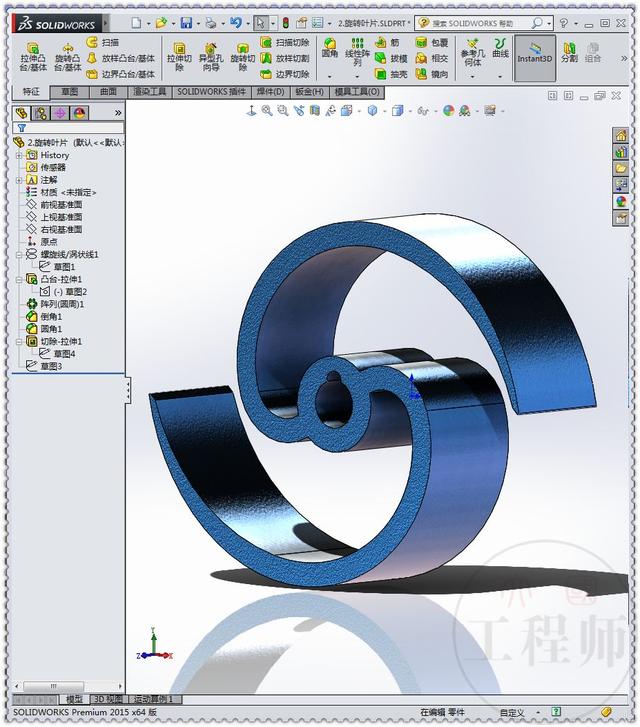Screen dimensions: 640x727
Task: Select the 拔模 draft tool
Action: [391, 58]
